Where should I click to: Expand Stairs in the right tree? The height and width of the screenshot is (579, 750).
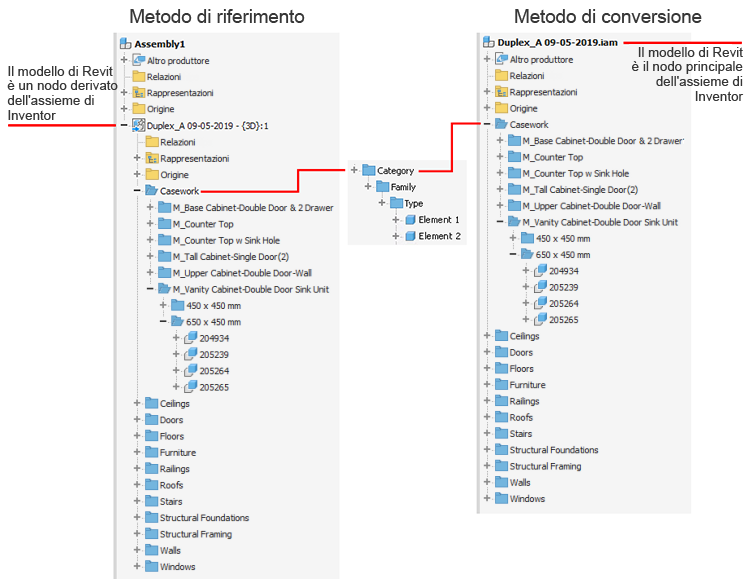click(487, 434)
